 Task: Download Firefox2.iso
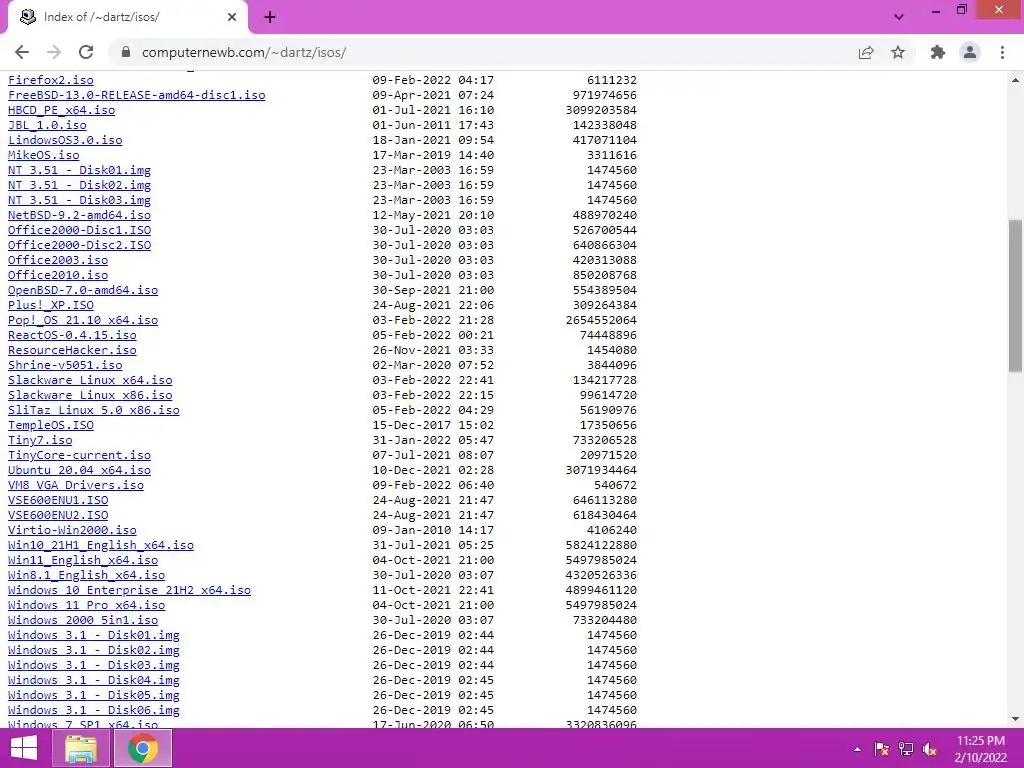[x=51, y=80]
